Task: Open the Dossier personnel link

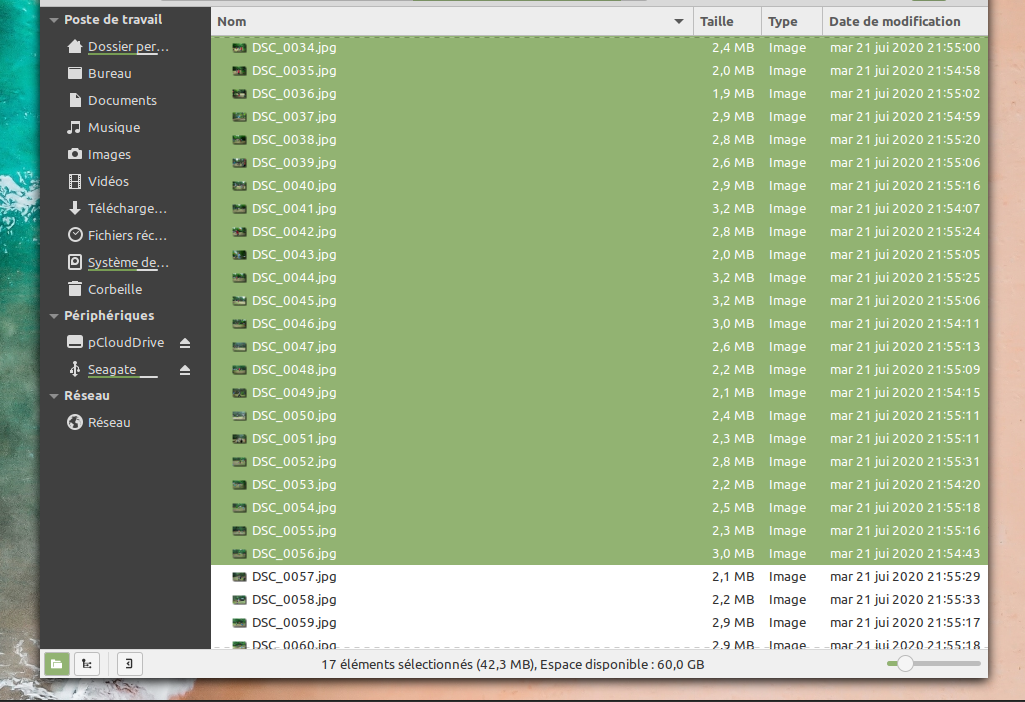Action: pyautogui.click(x=128, y=46)
